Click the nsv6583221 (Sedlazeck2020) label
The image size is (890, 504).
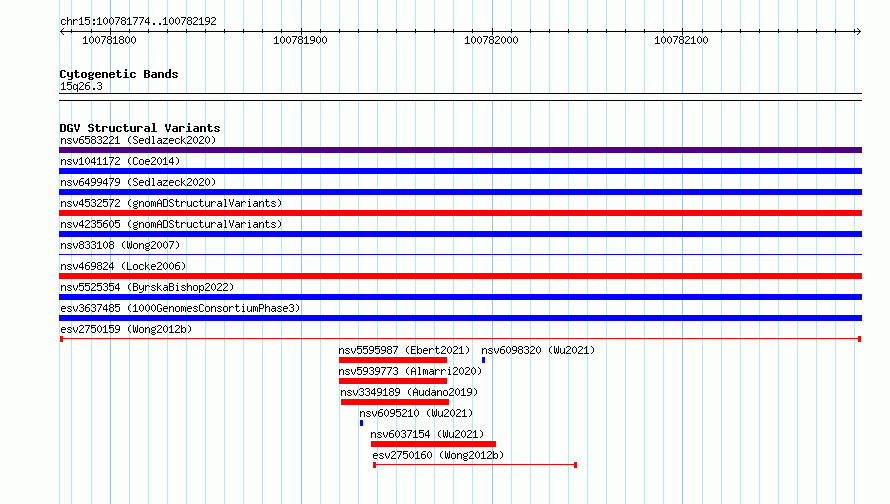(x=138, y=140)
